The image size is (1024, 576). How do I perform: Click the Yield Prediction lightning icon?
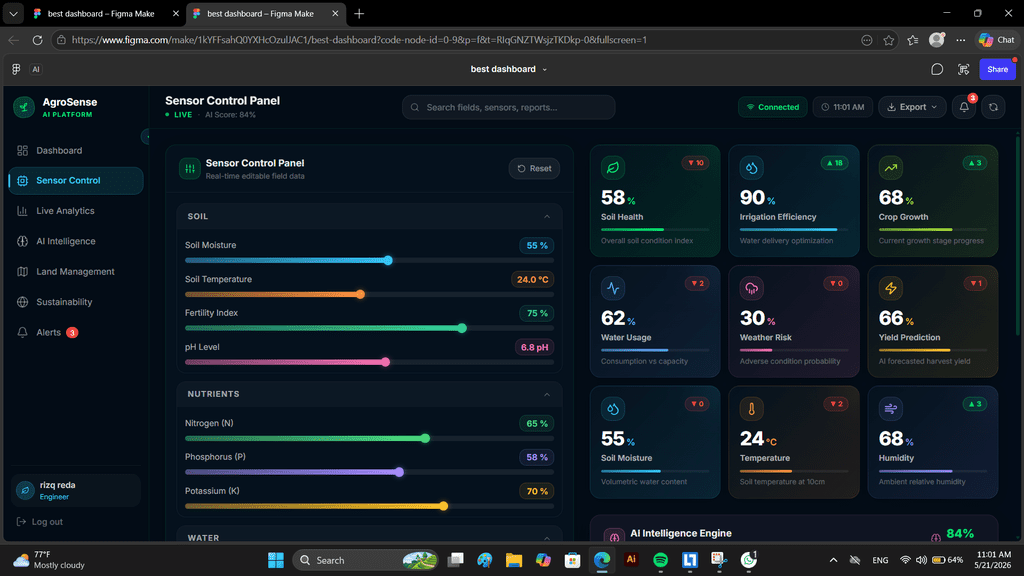click(891, 288)
